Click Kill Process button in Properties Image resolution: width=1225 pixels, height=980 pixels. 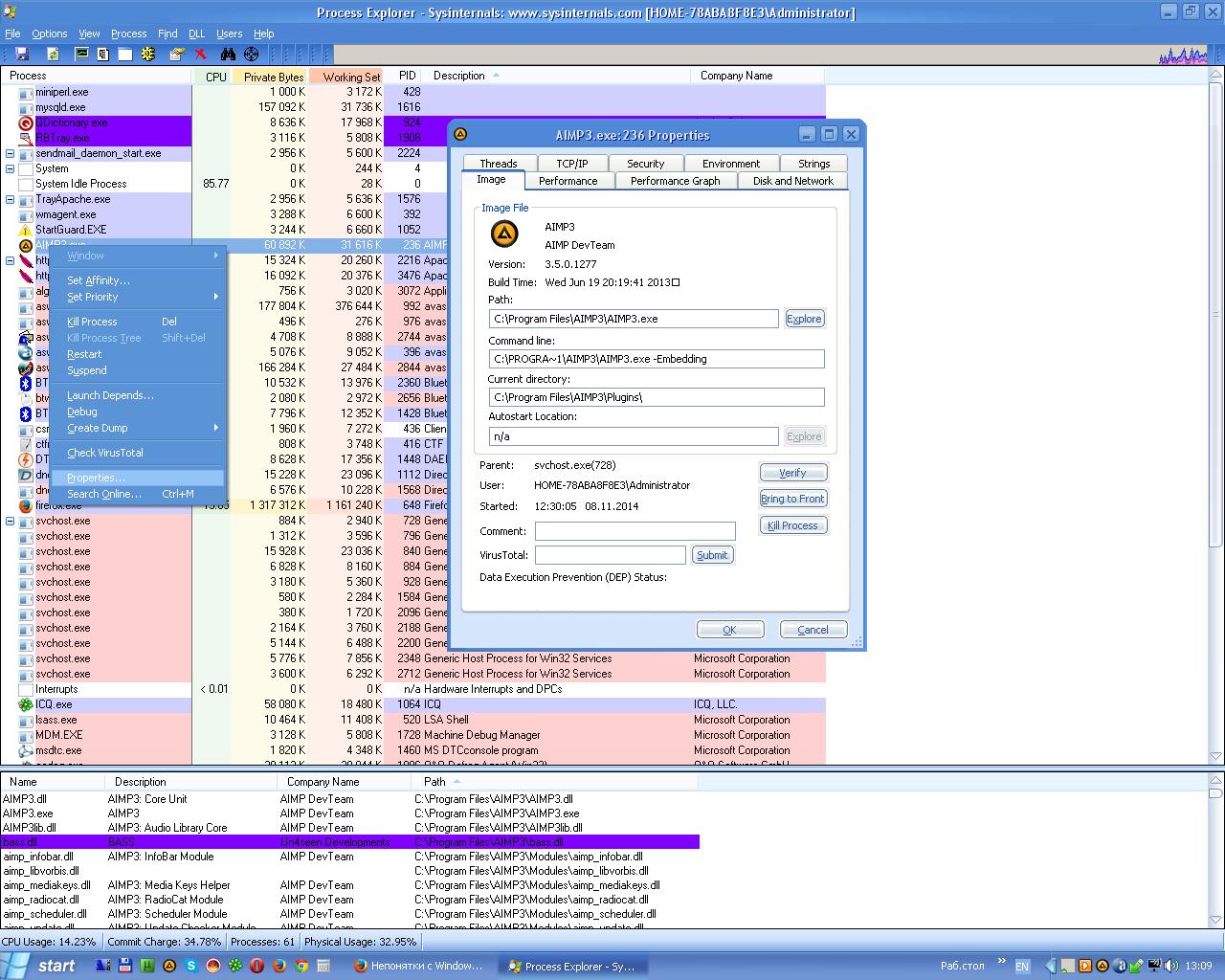click(x=792, y=525)
